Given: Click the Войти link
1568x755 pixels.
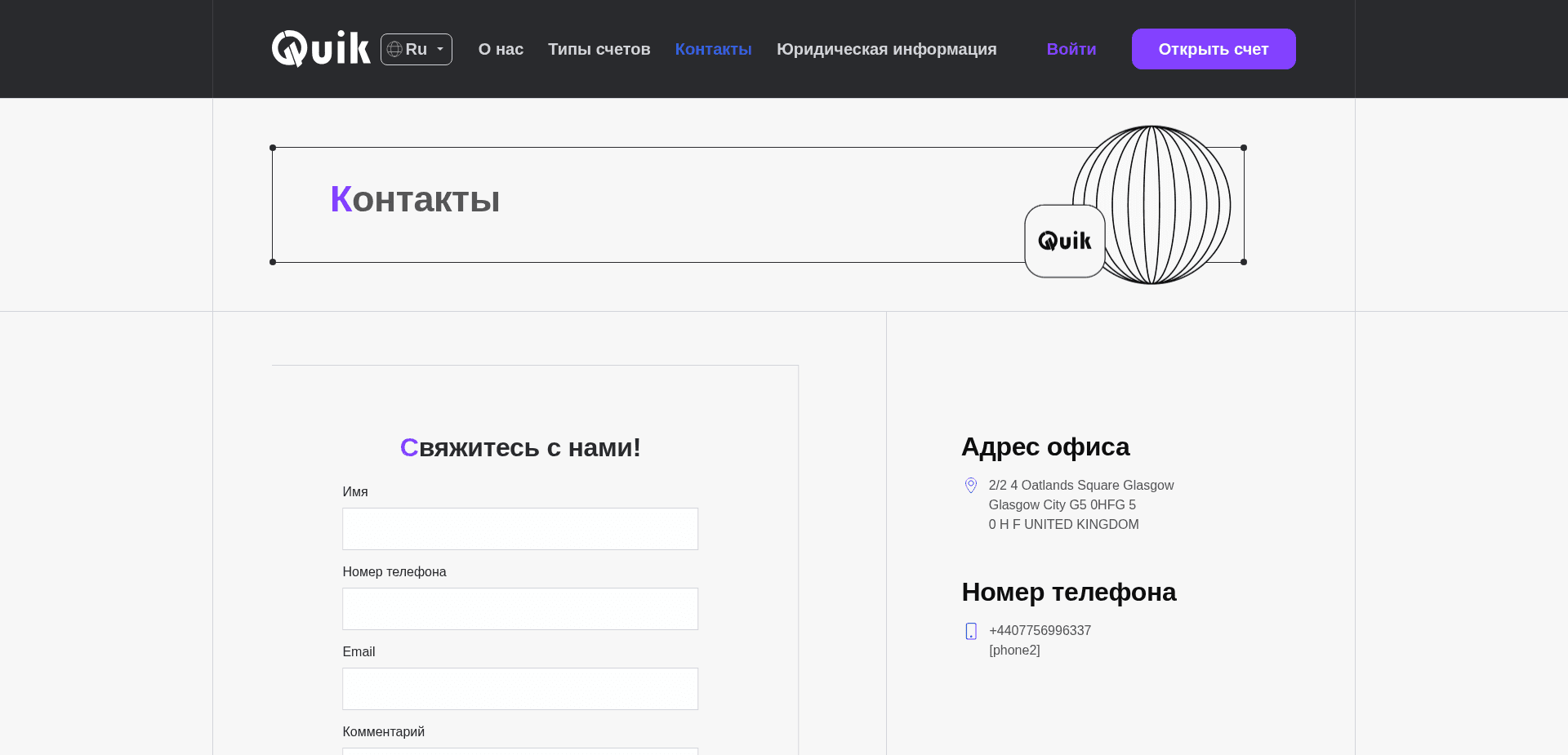Looking at the screenshot, I should [x=1071, y=49].
